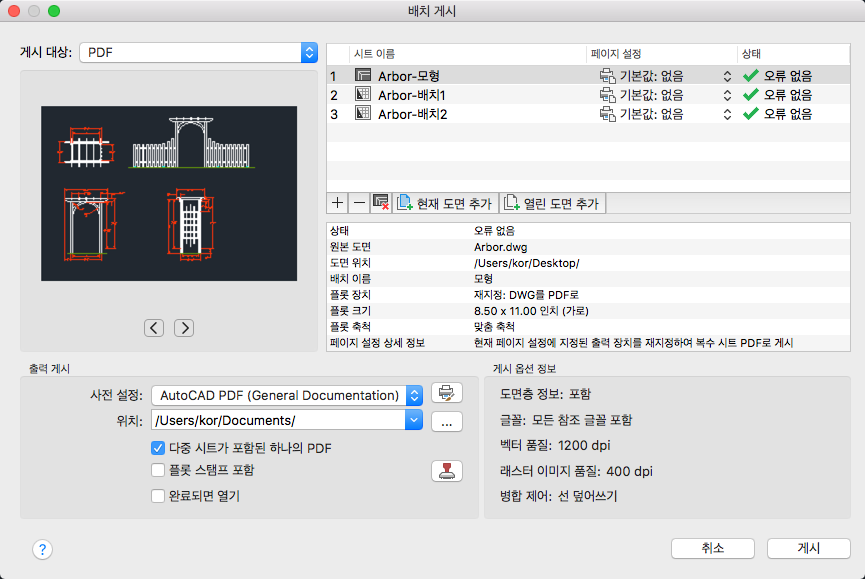
Task: Click the 맞춤 축척 plot scale value
Action: click(x=494, y=327)
